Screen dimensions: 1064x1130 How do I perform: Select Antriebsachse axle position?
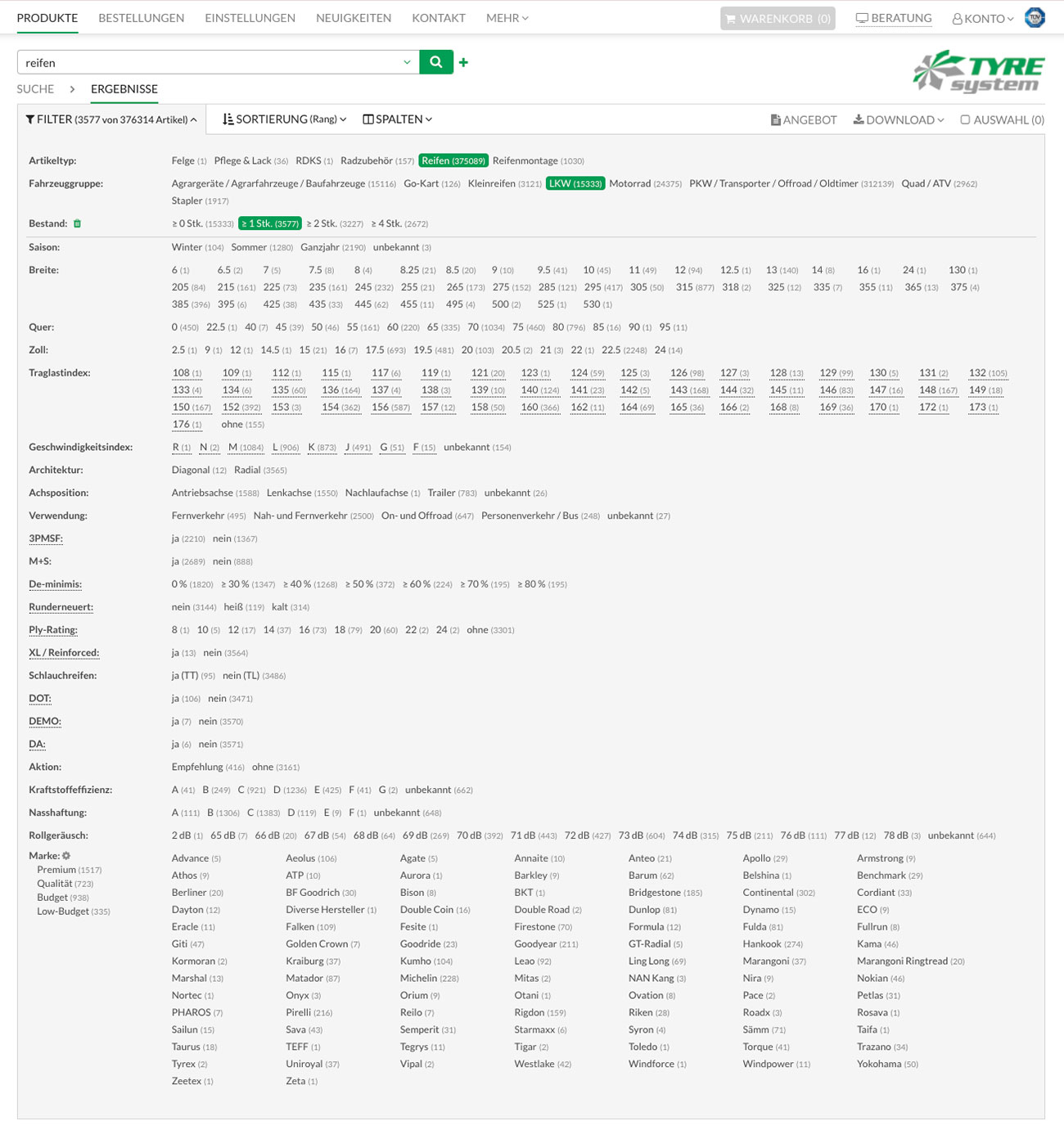[215, 493]
